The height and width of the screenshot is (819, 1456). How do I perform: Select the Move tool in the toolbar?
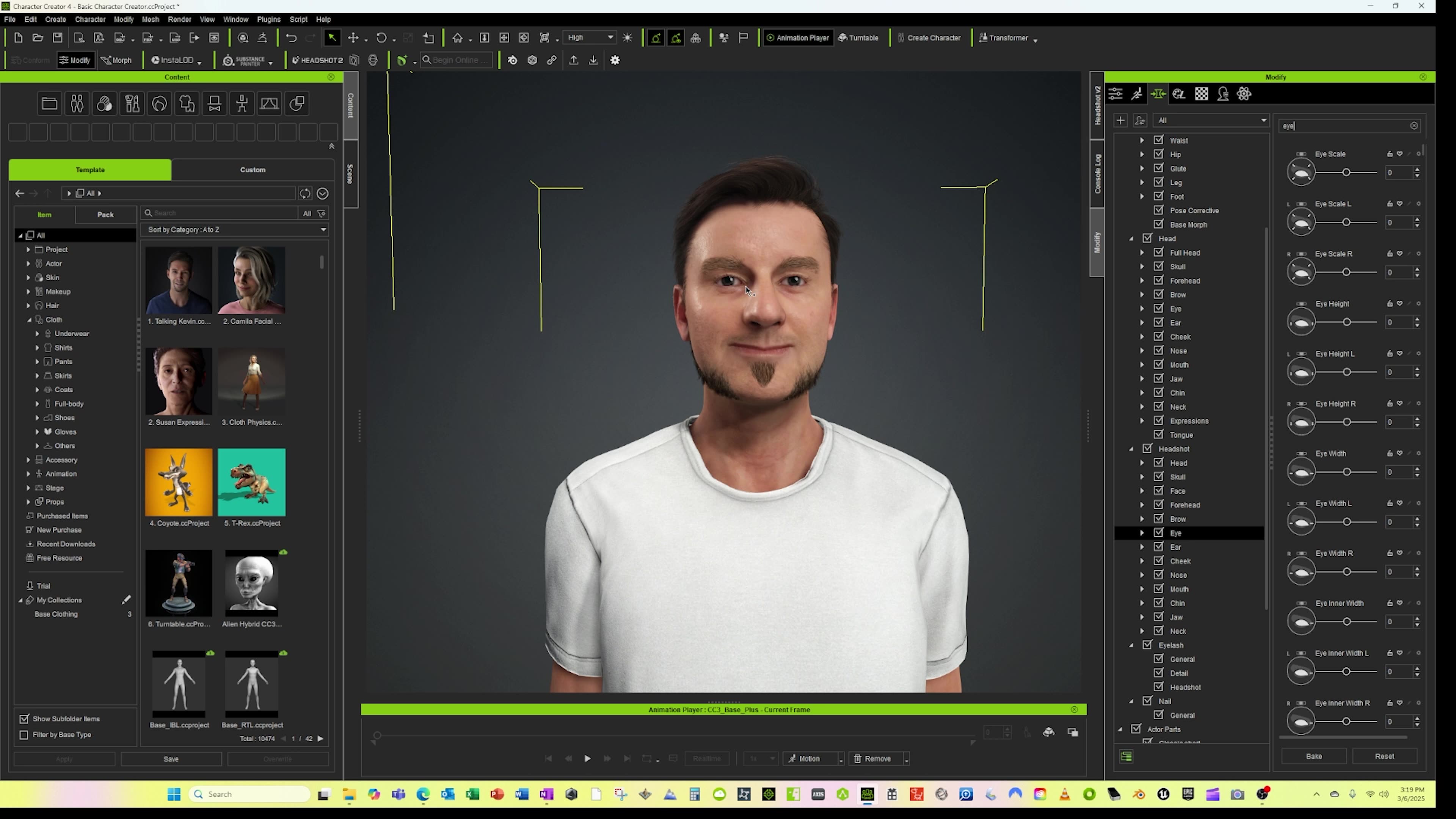tap(353, 37)
